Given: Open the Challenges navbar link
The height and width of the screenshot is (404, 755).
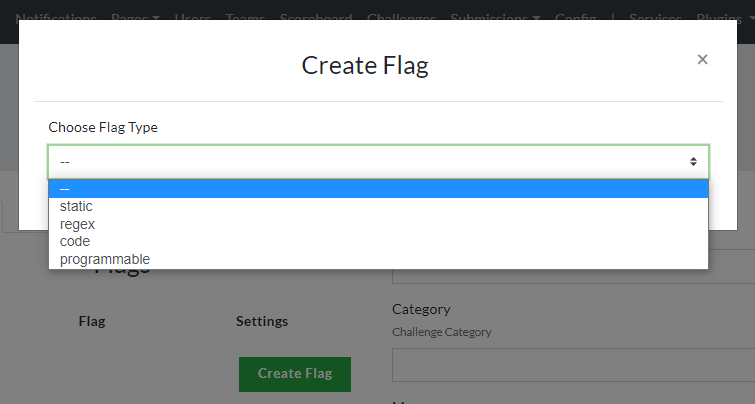Looking at the screenshot, I should point(401,19).
